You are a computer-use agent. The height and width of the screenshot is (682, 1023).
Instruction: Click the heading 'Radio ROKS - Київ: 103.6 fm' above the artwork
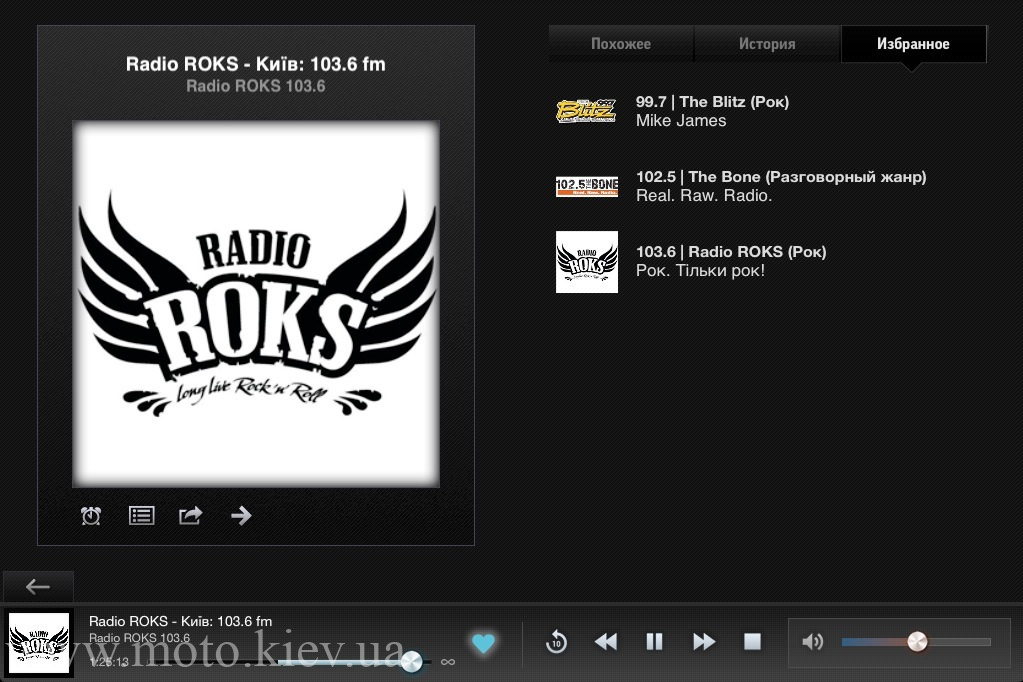(x=256, y=64)
